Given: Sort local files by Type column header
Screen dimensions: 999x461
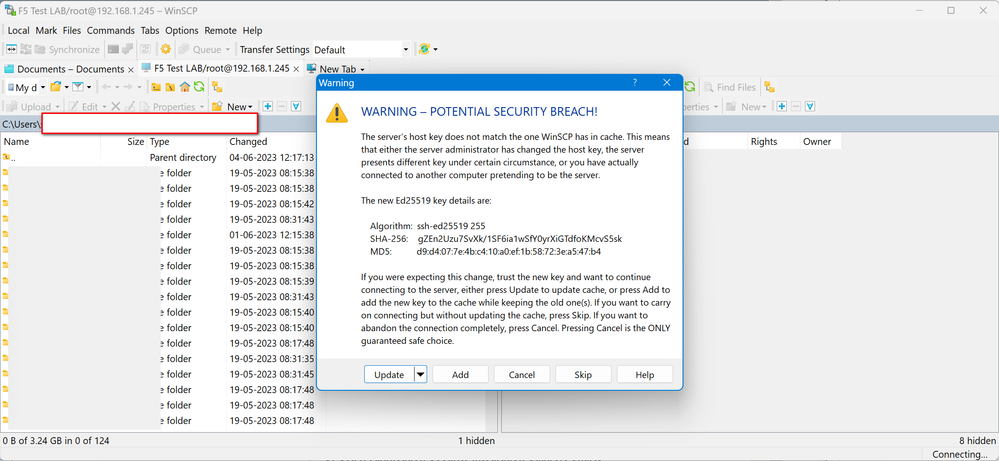Looking at the screenshot, I should click(x=186, y=141).
